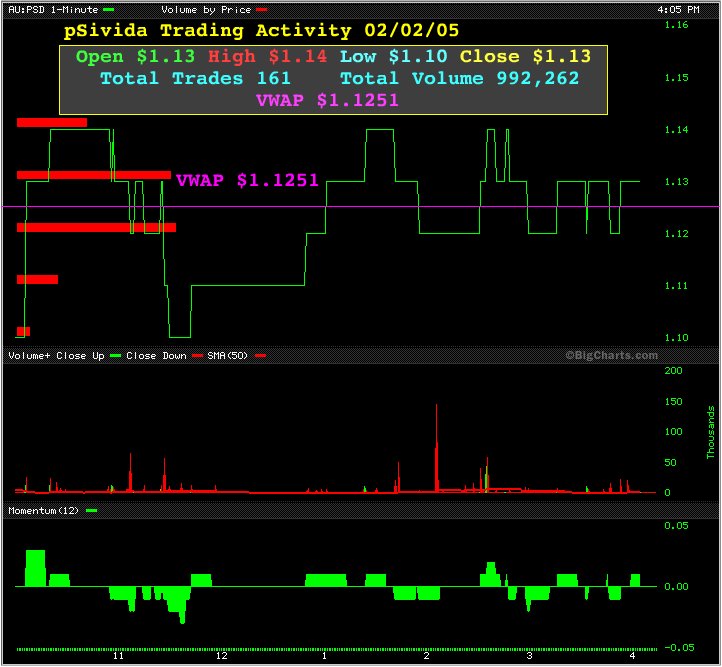The image size is (722, 667).
Task: Click the Volume by Price legend label
Action: pos(206,10)
